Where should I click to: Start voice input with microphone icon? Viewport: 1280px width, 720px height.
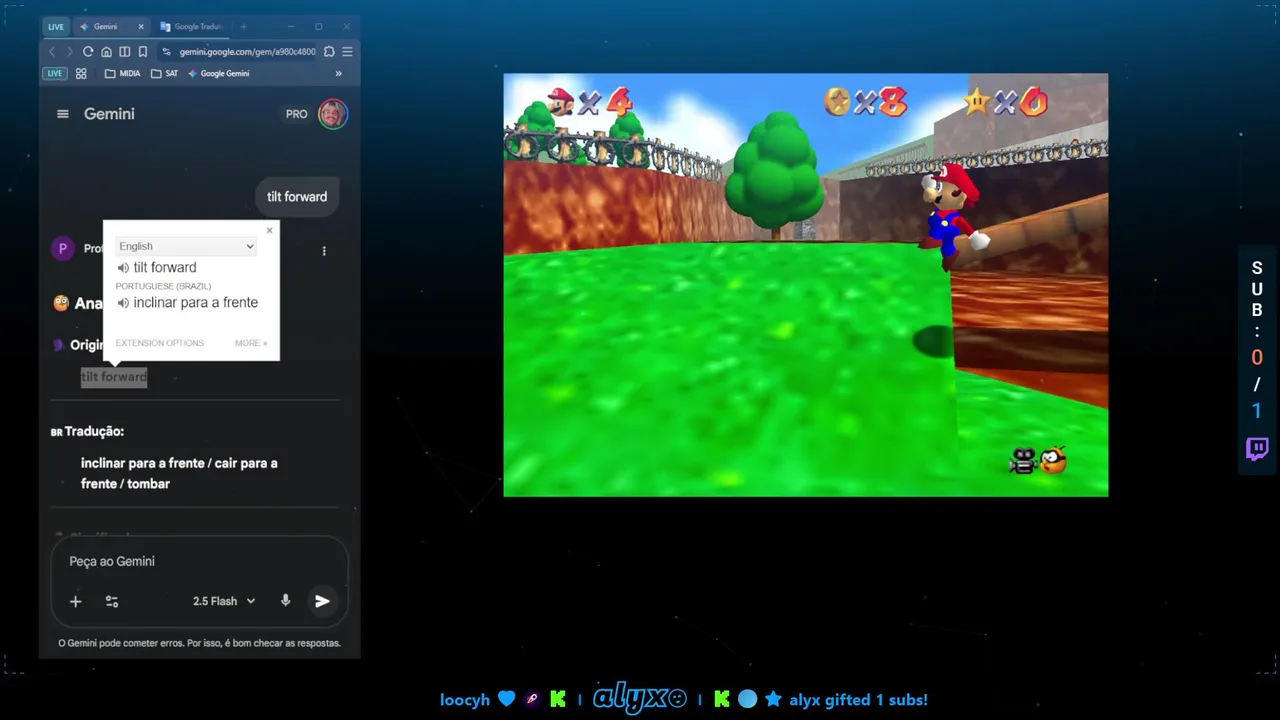(286, 601)
